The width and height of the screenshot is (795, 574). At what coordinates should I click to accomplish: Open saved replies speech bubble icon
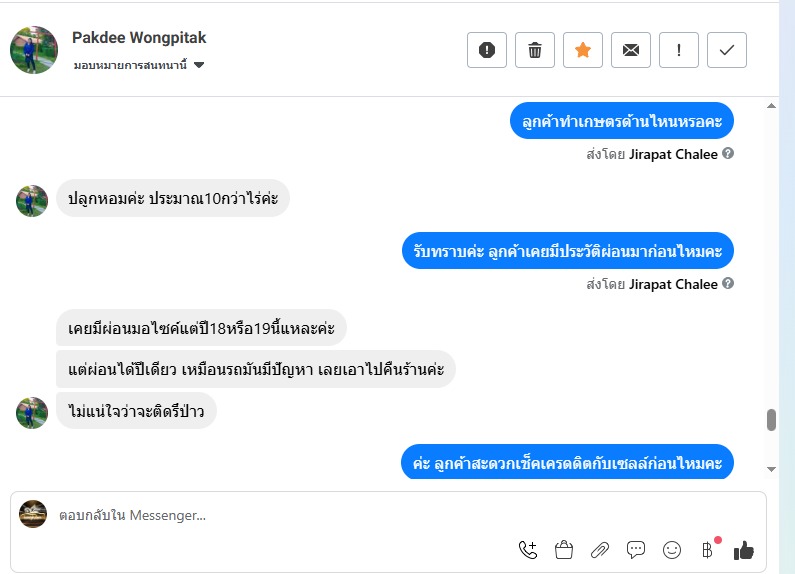(x=636, y=549)
